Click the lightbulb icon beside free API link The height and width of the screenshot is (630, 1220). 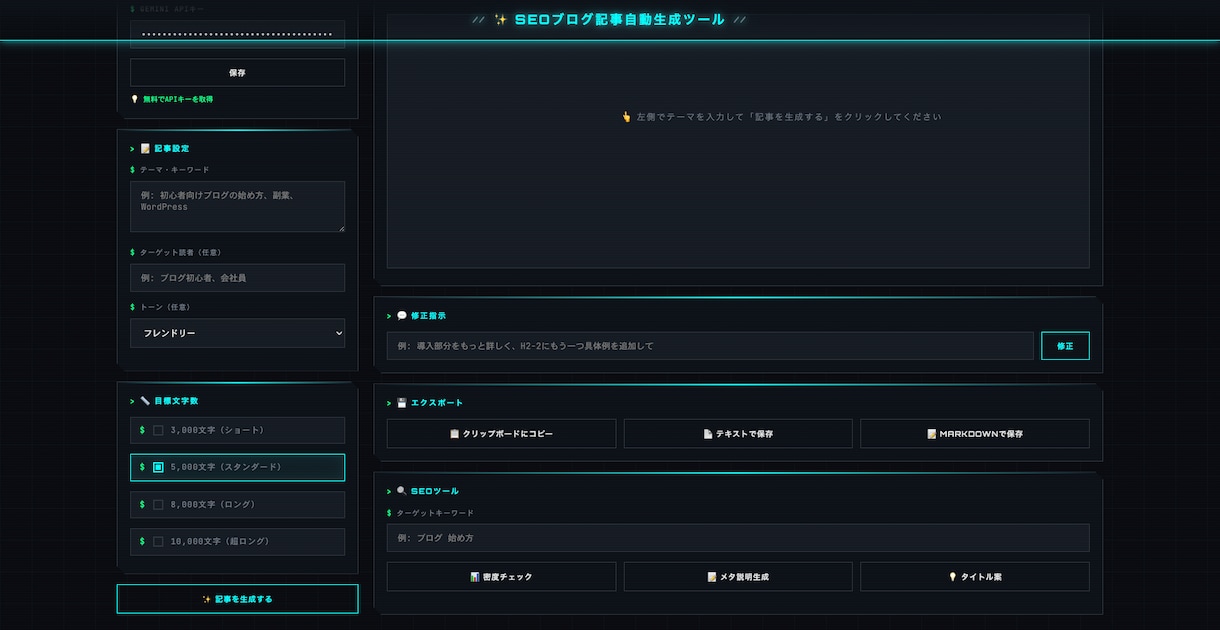coord(135,100)
